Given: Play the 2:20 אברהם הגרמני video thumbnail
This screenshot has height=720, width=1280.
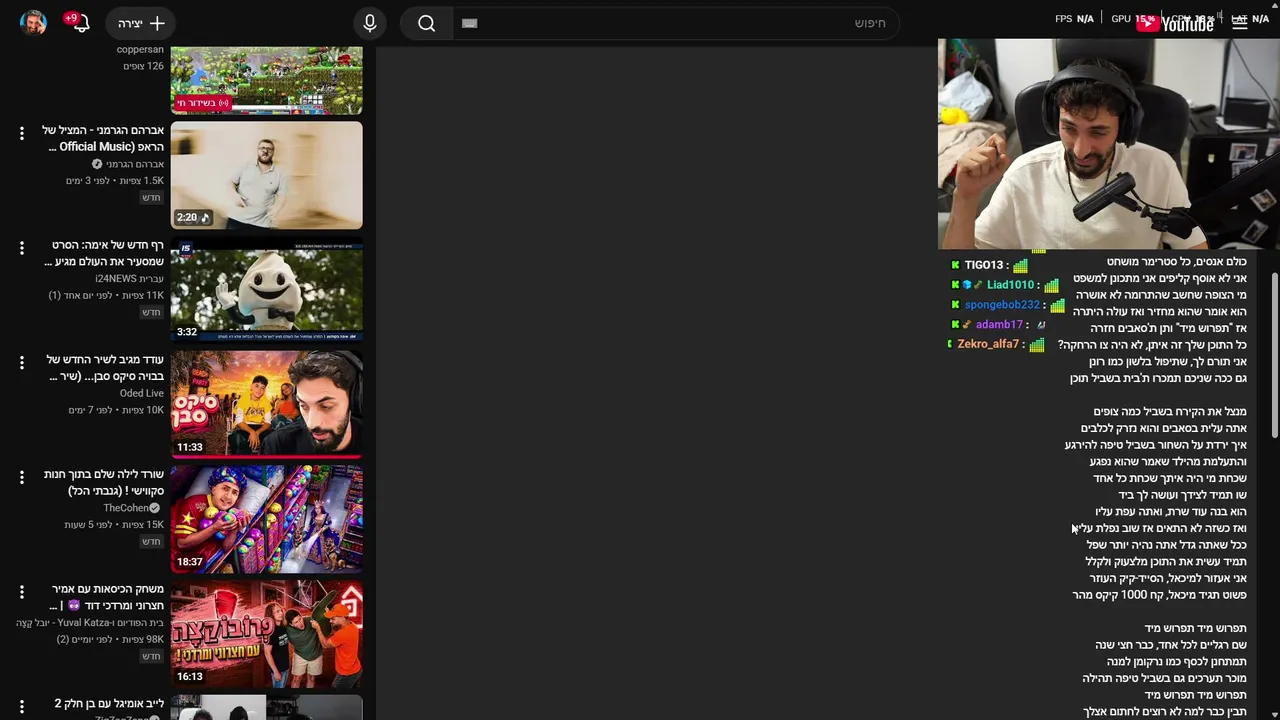Looking at the screenshot, I should (x=266, y=176).
